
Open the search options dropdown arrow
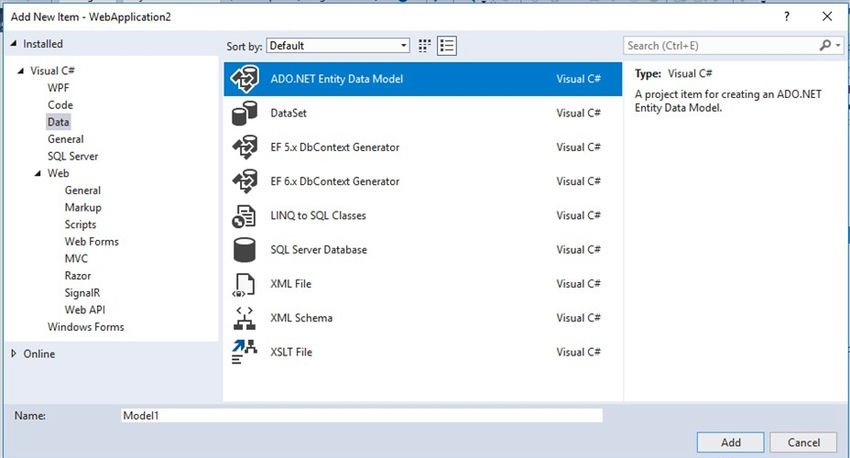tap(838, 46)
